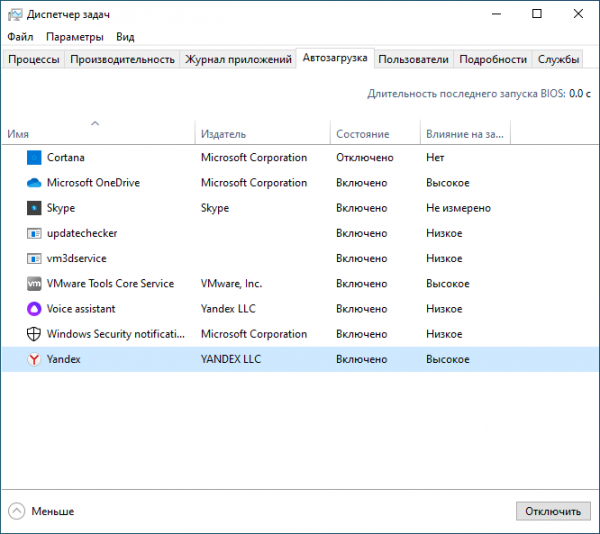Select the updatechecker entry name
The image size is (600, 534).
[x=82, y=233]
